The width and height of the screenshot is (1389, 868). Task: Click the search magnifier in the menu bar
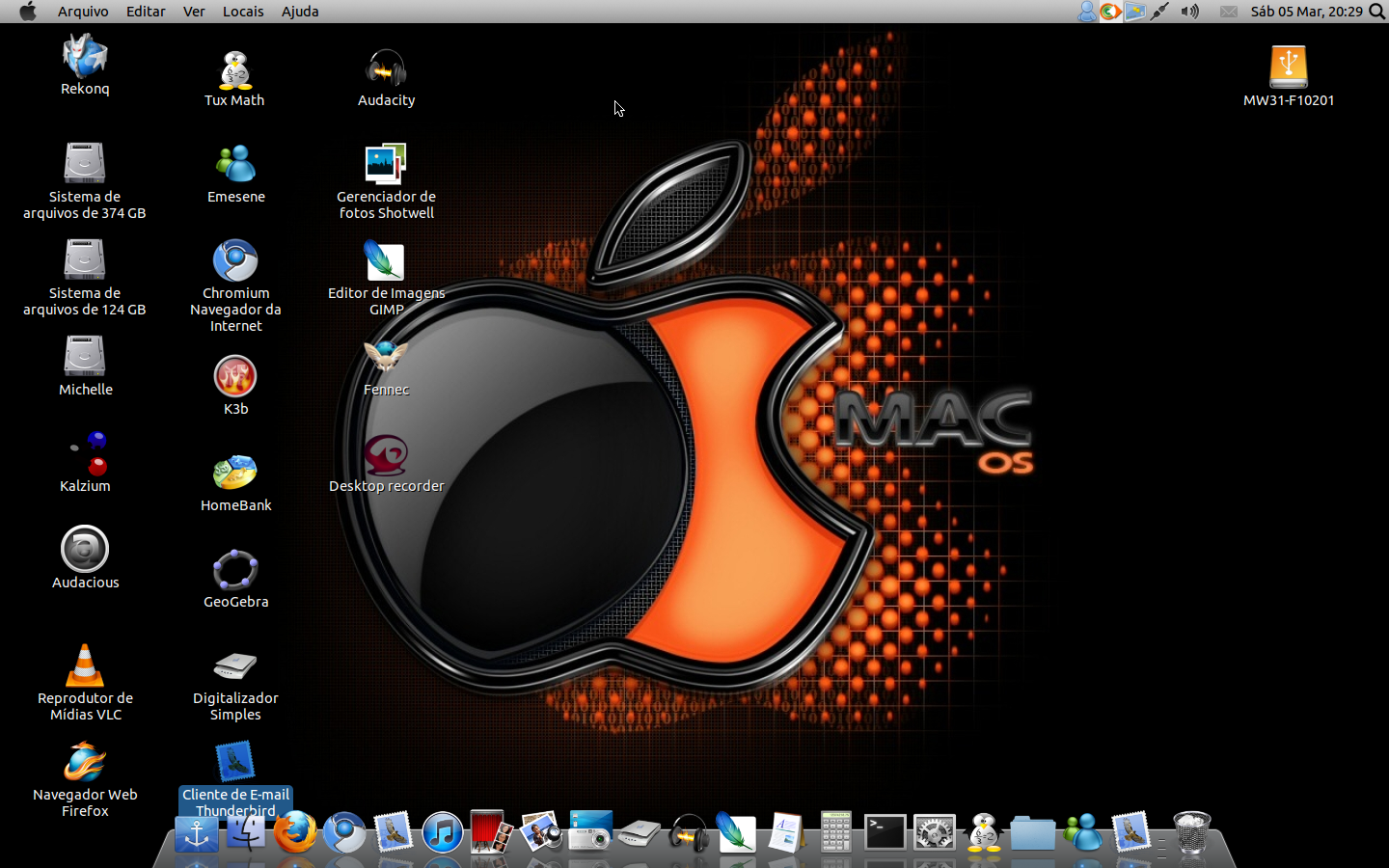click(x=1377, y=12)
